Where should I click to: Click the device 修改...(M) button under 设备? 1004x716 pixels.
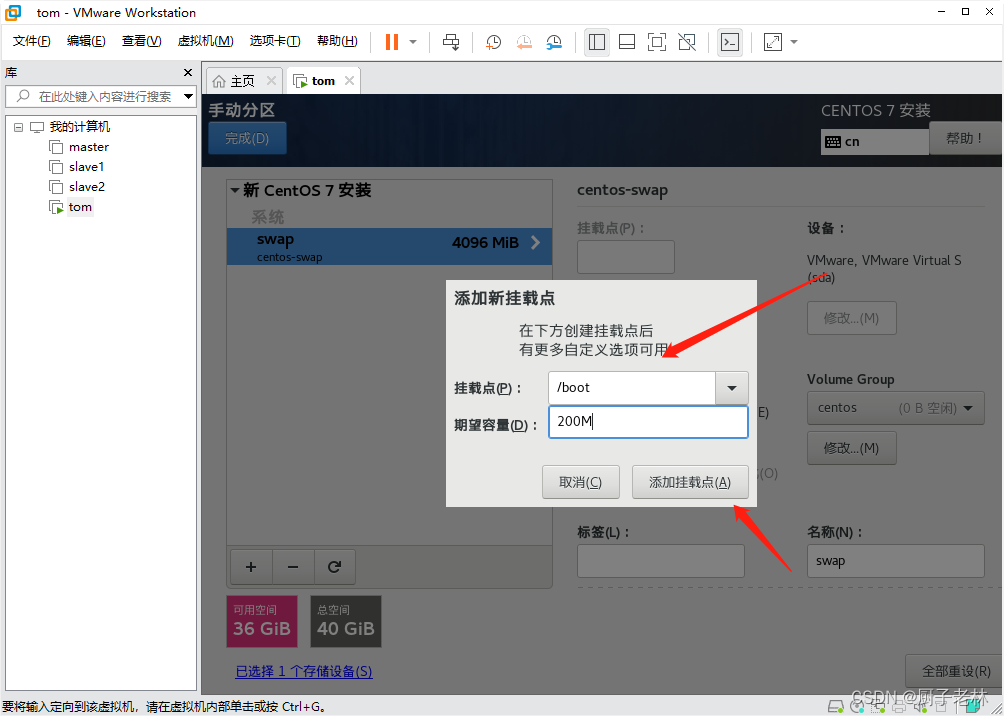(x=852, y=318)
